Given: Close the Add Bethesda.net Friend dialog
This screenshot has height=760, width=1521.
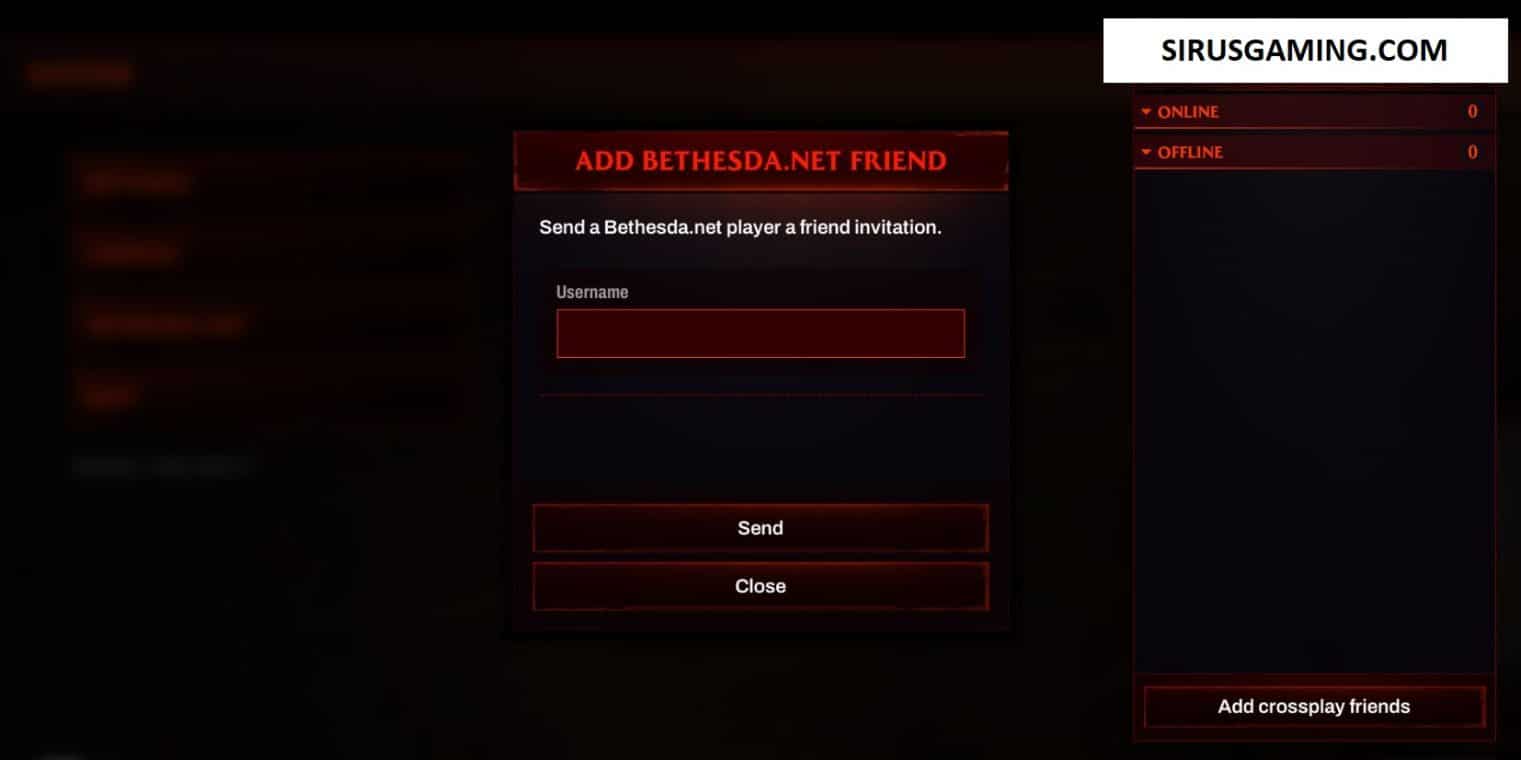Looking at the screenshot, I should click(760, 586).
